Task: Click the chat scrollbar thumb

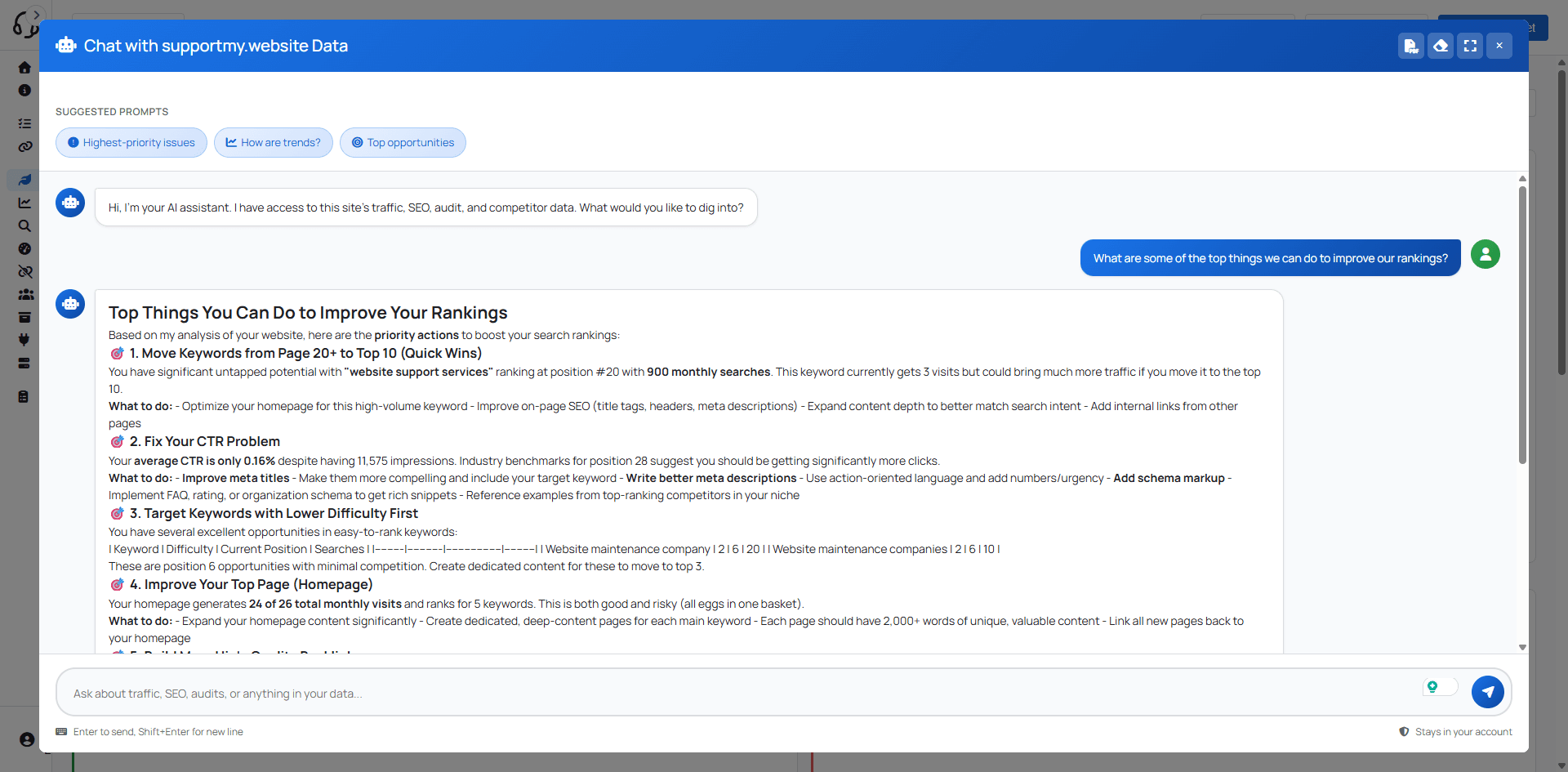Action: 1522,325
